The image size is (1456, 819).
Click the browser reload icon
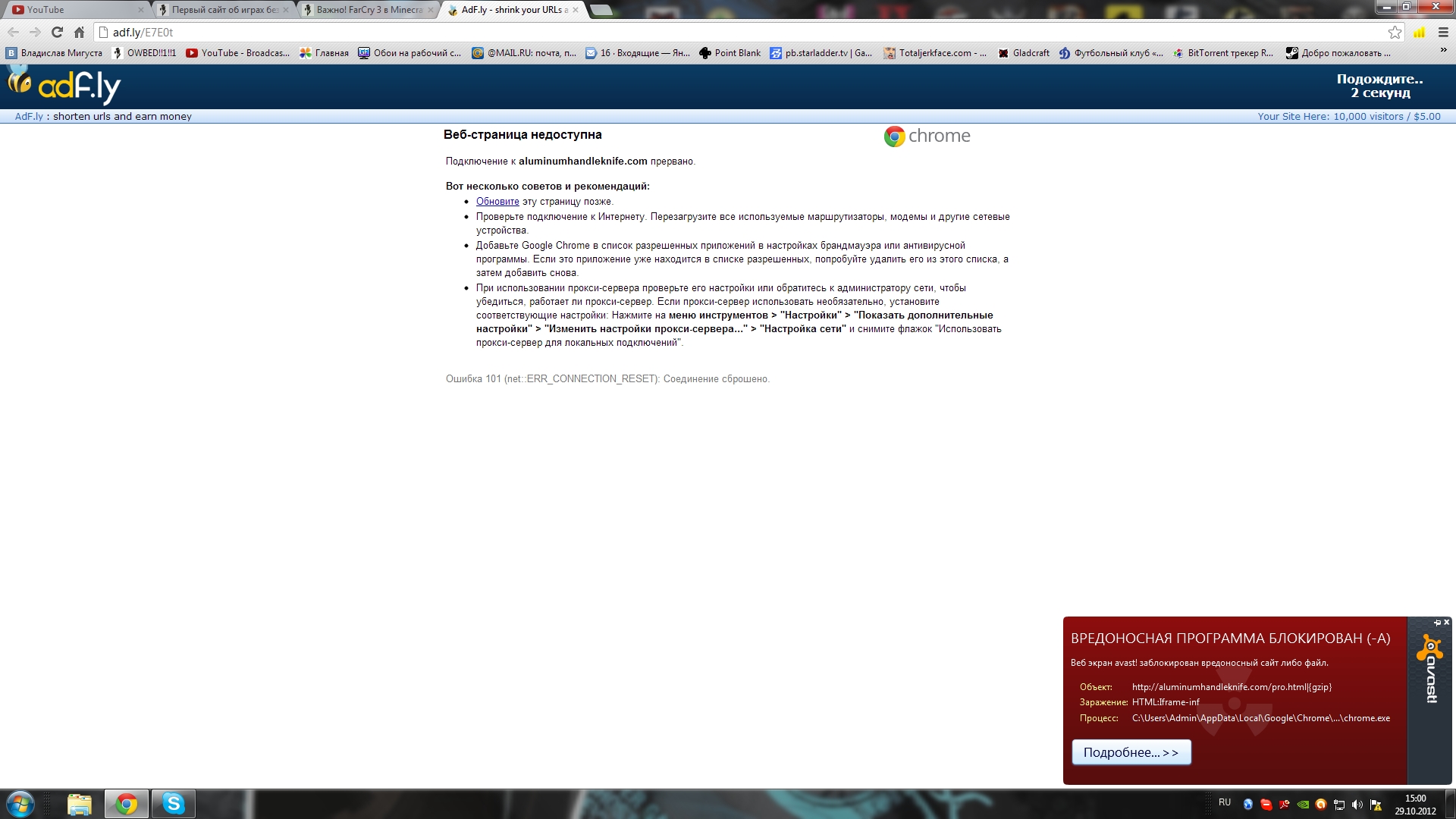57,33
